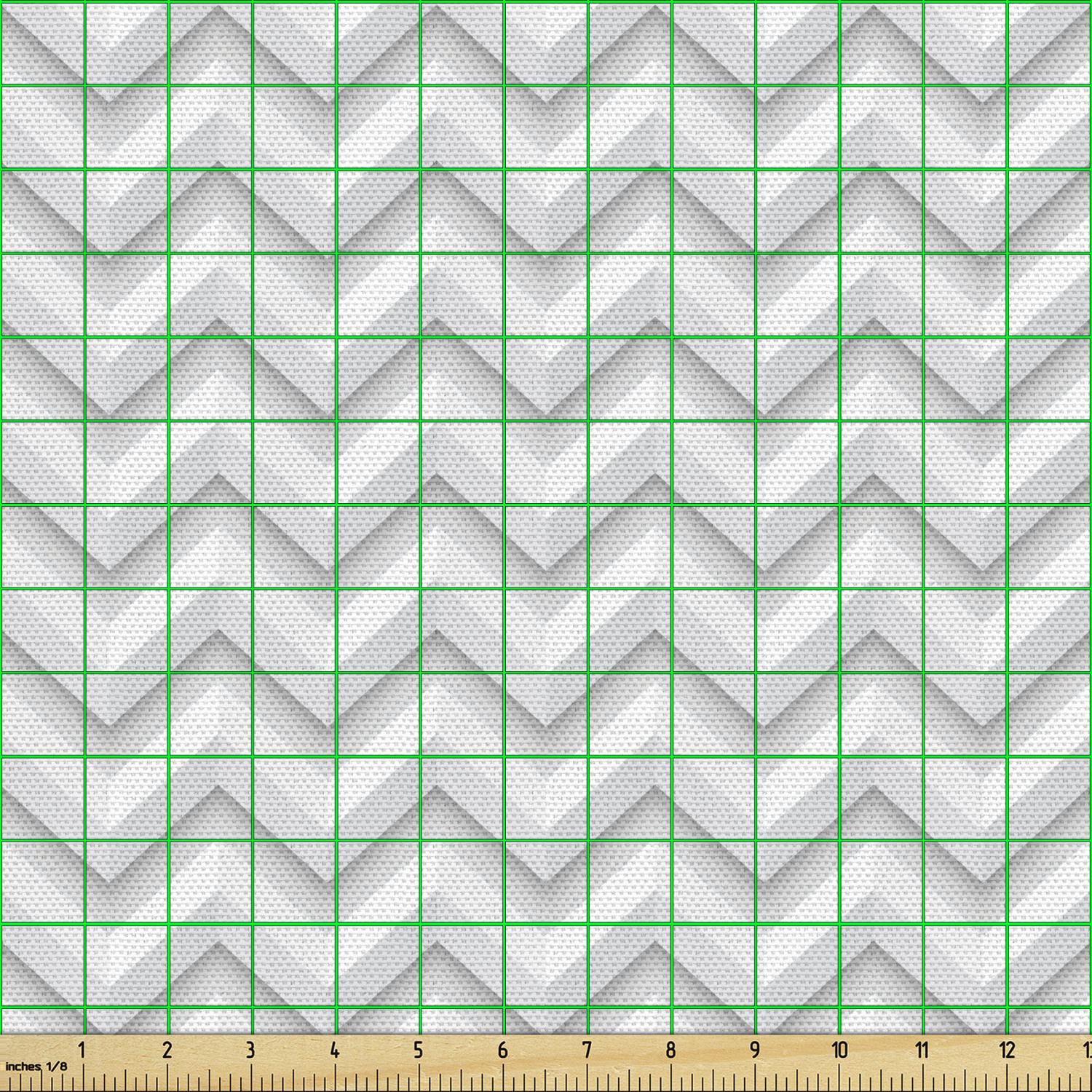1092x1092 pixels.
Task: Click the number 12 on the ruler
Action: click(1007, 1050)
